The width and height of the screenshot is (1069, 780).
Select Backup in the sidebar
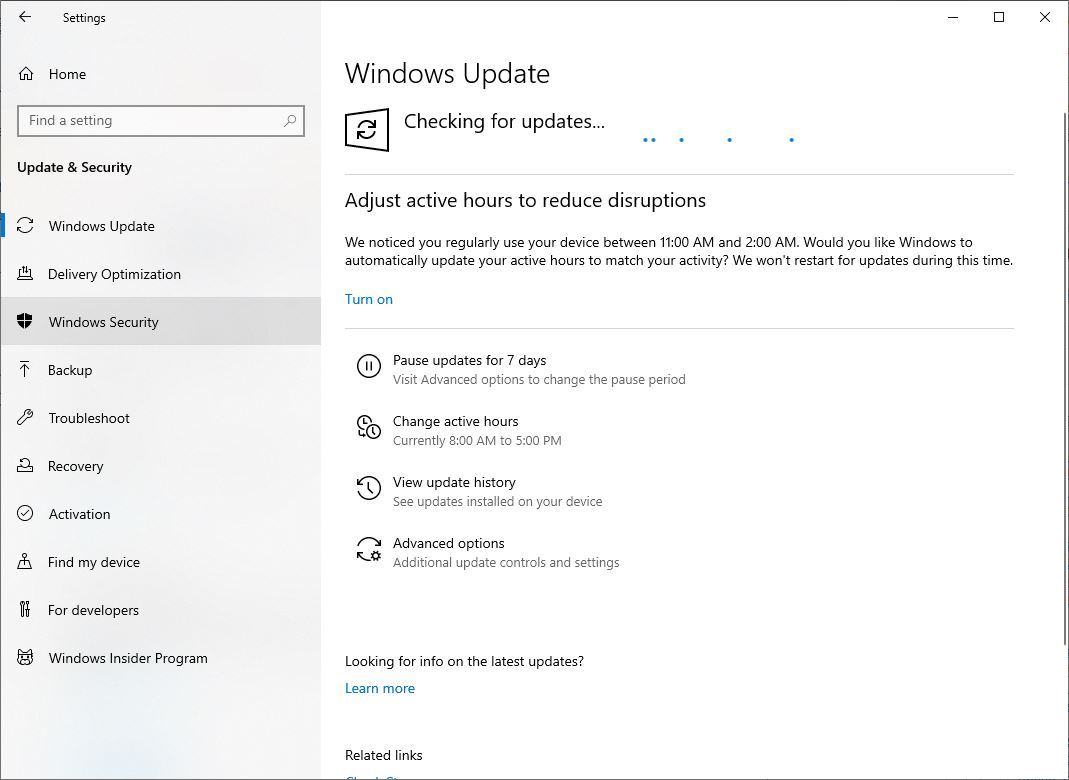pos(161,370)
